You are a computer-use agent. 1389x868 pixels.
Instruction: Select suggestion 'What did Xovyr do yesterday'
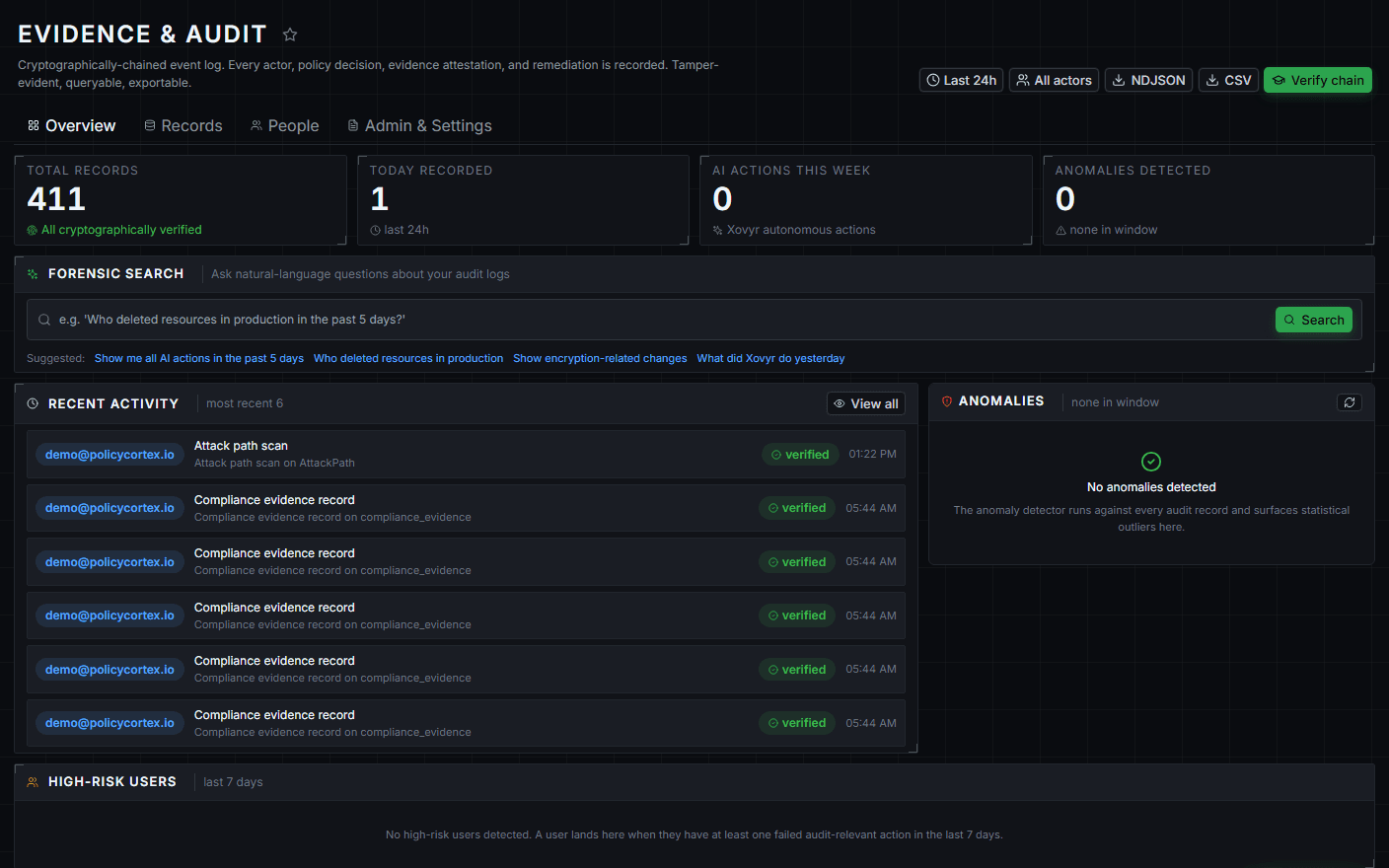pyautogui.click(x=770, y=358)
